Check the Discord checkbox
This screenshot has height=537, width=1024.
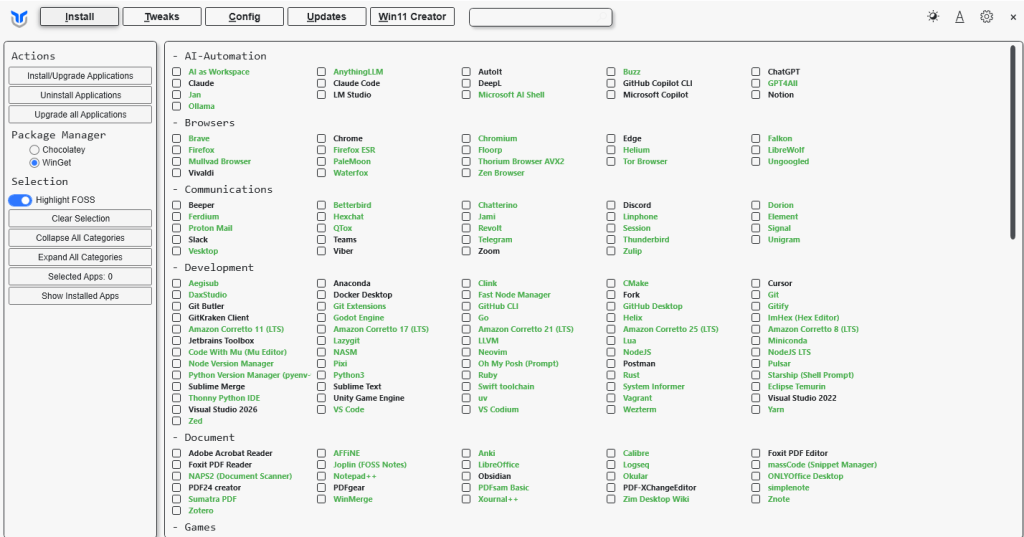(x=611, y=205)
